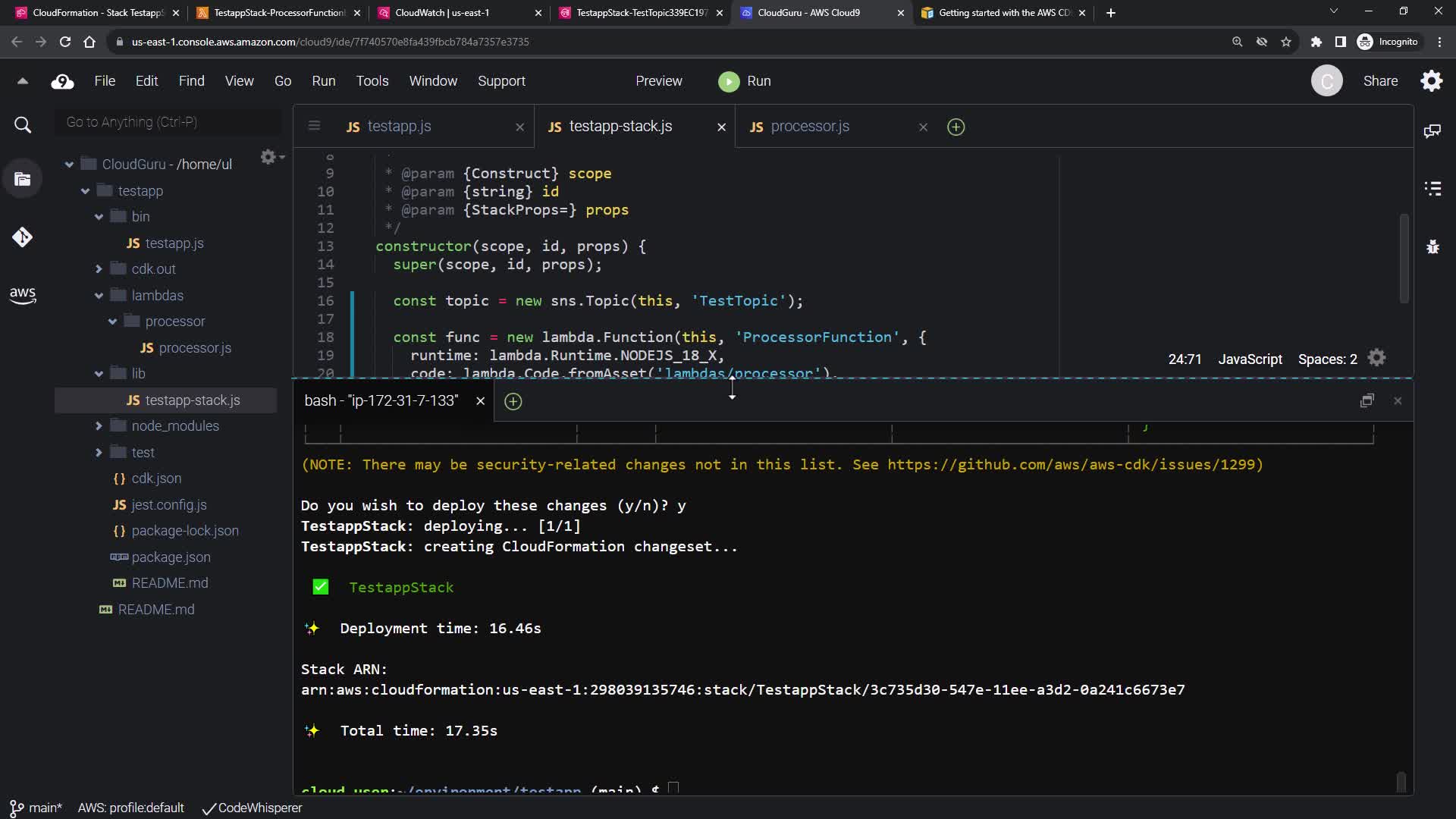Screen dimensions: 1456x819
Task: Expand the cdk.out folder
Action: pos(99,269)
